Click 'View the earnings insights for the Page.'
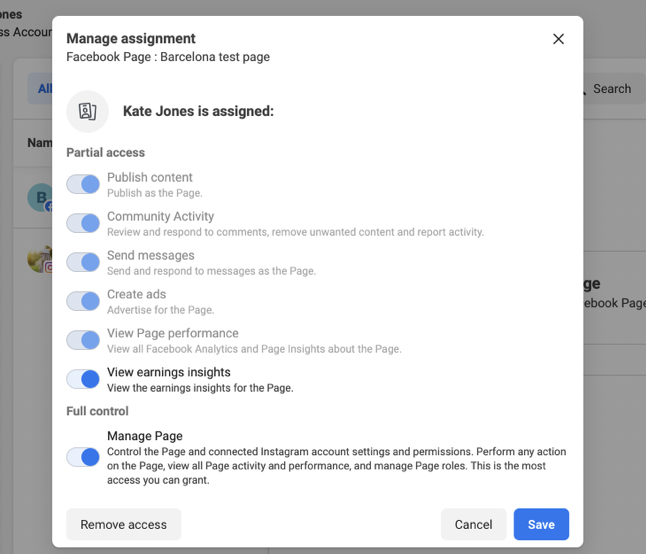 pyautogui.click(x=200, y=388)
